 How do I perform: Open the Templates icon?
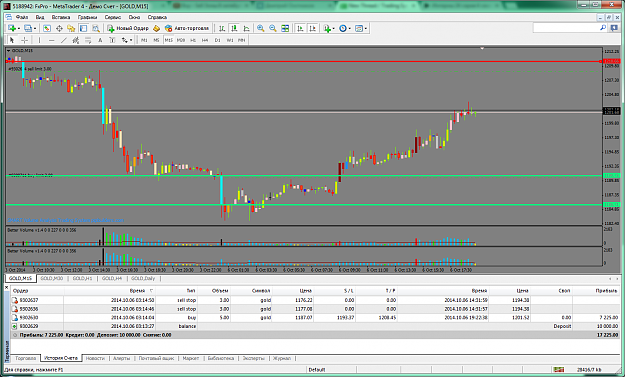pos(359,28)
